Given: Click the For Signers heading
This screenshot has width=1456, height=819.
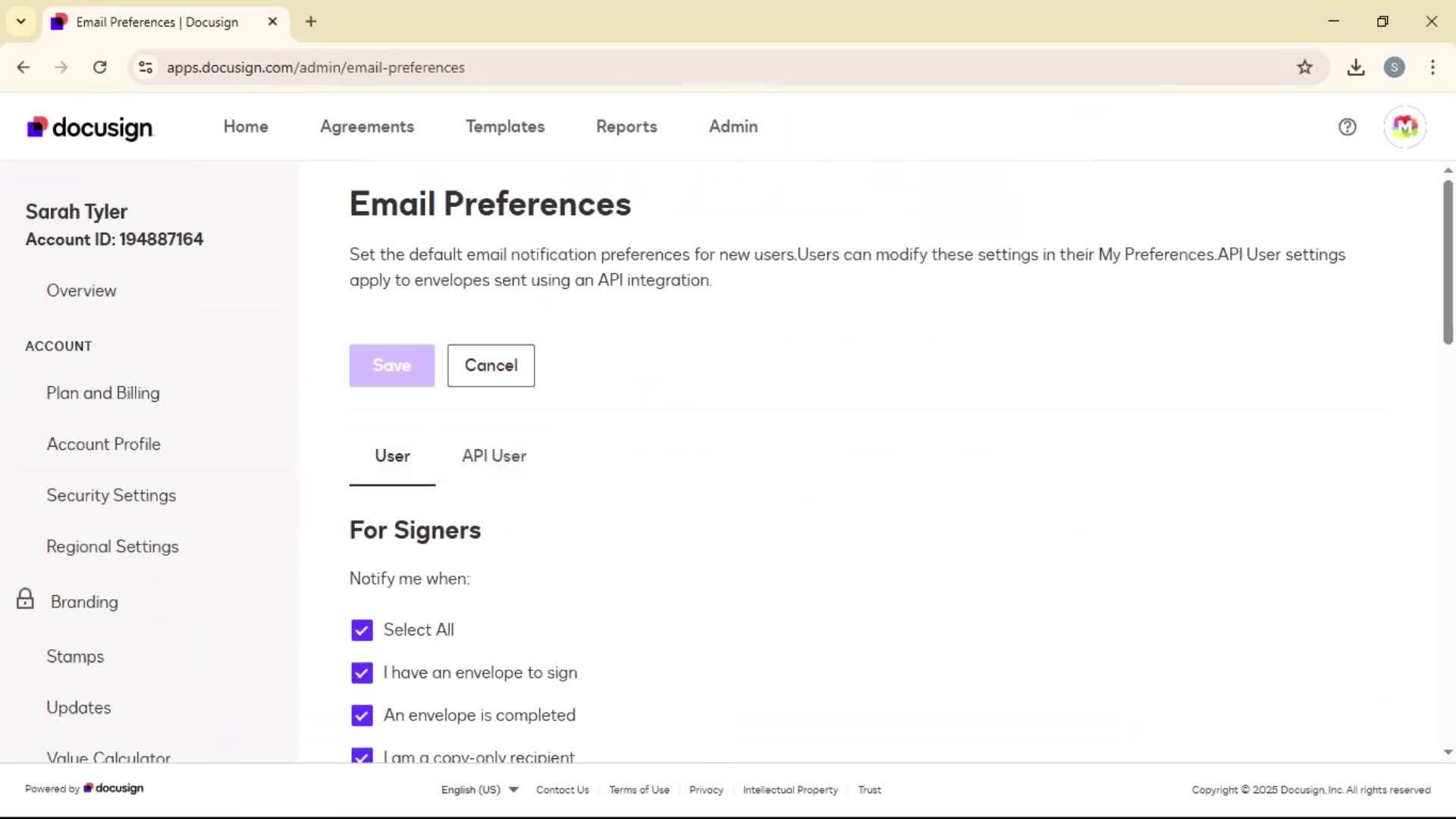Looking at the screenshot, I should coord(415,530).
